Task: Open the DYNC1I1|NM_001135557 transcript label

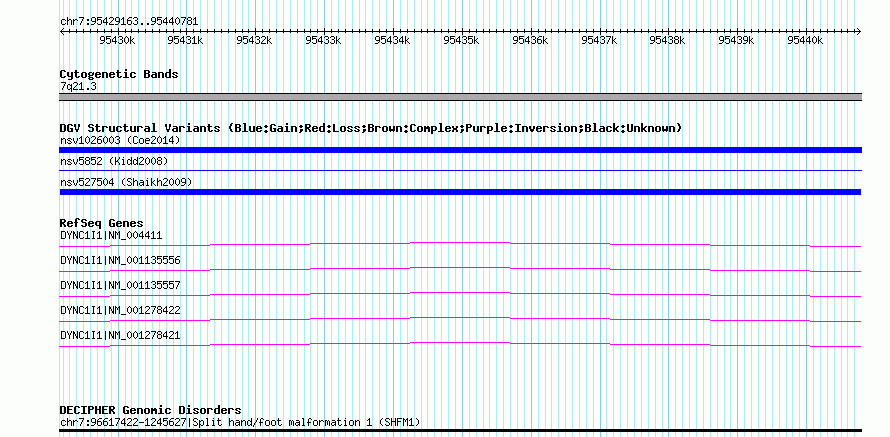Action: [x=120, y=285]
